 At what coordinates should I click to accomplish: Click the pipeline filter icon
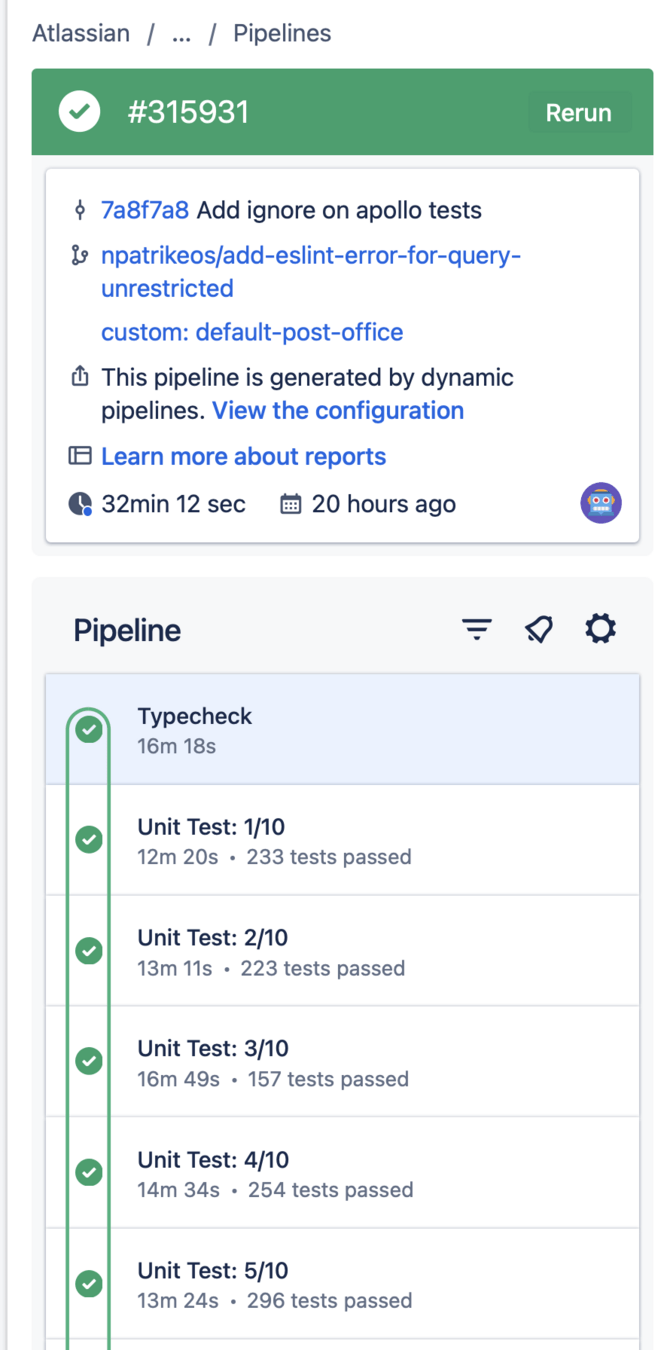click(x=477, y=629)
